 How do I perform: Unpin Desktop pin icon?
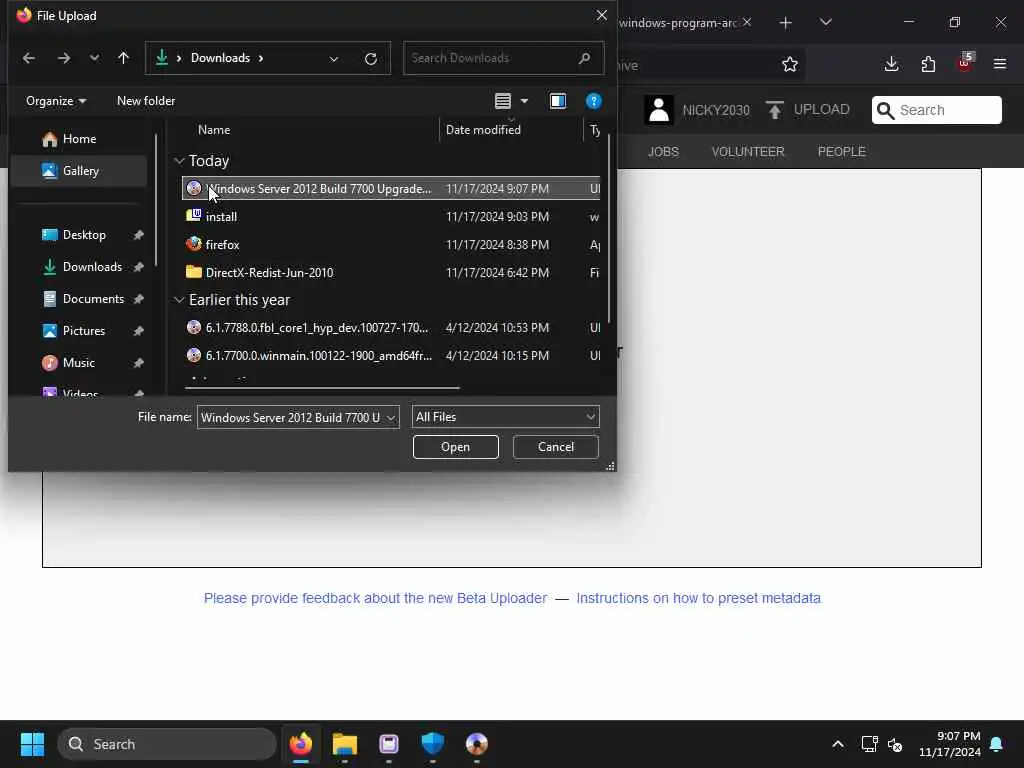point(138,235)
